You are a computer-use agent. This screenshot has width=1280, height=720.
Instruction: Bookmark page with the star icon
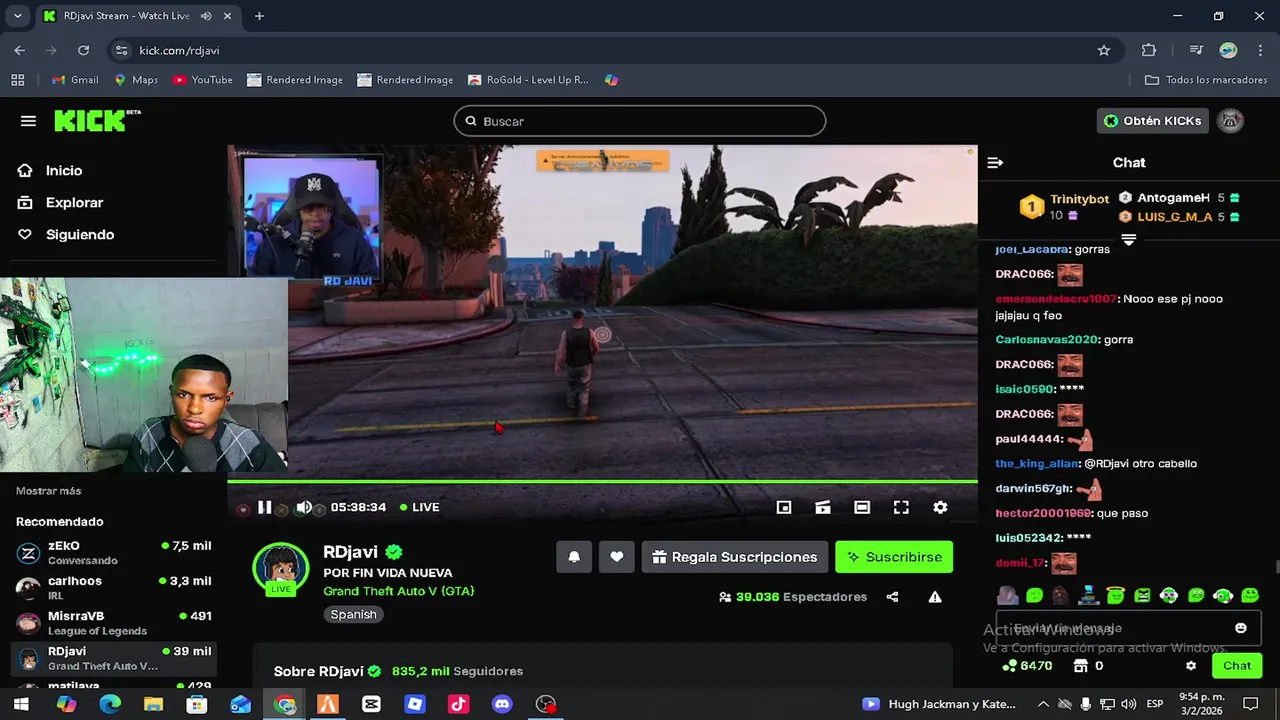coord(1104,50)
